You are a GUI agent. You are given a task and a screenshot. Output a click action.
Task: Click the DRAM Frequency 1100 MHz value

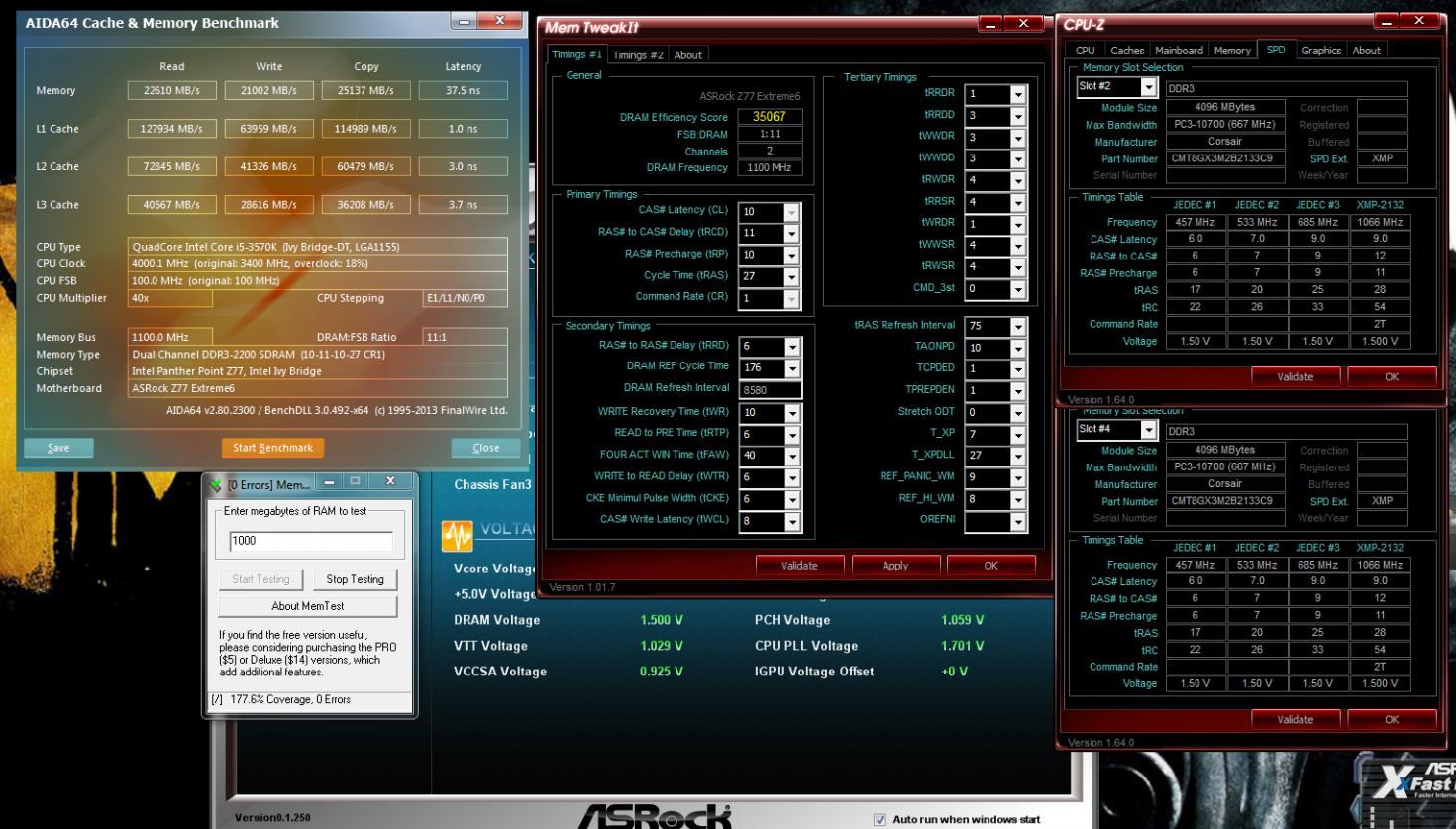(770, 168)
